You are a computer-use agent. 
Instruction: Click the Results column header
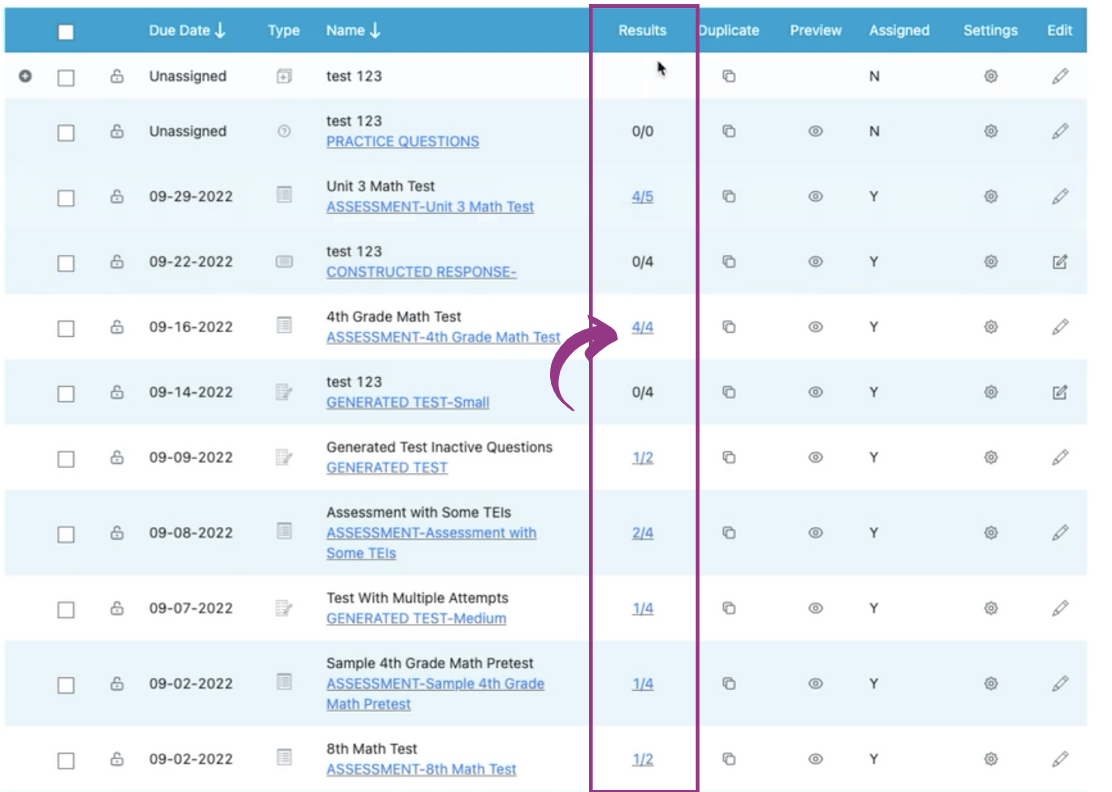(642, 30)
